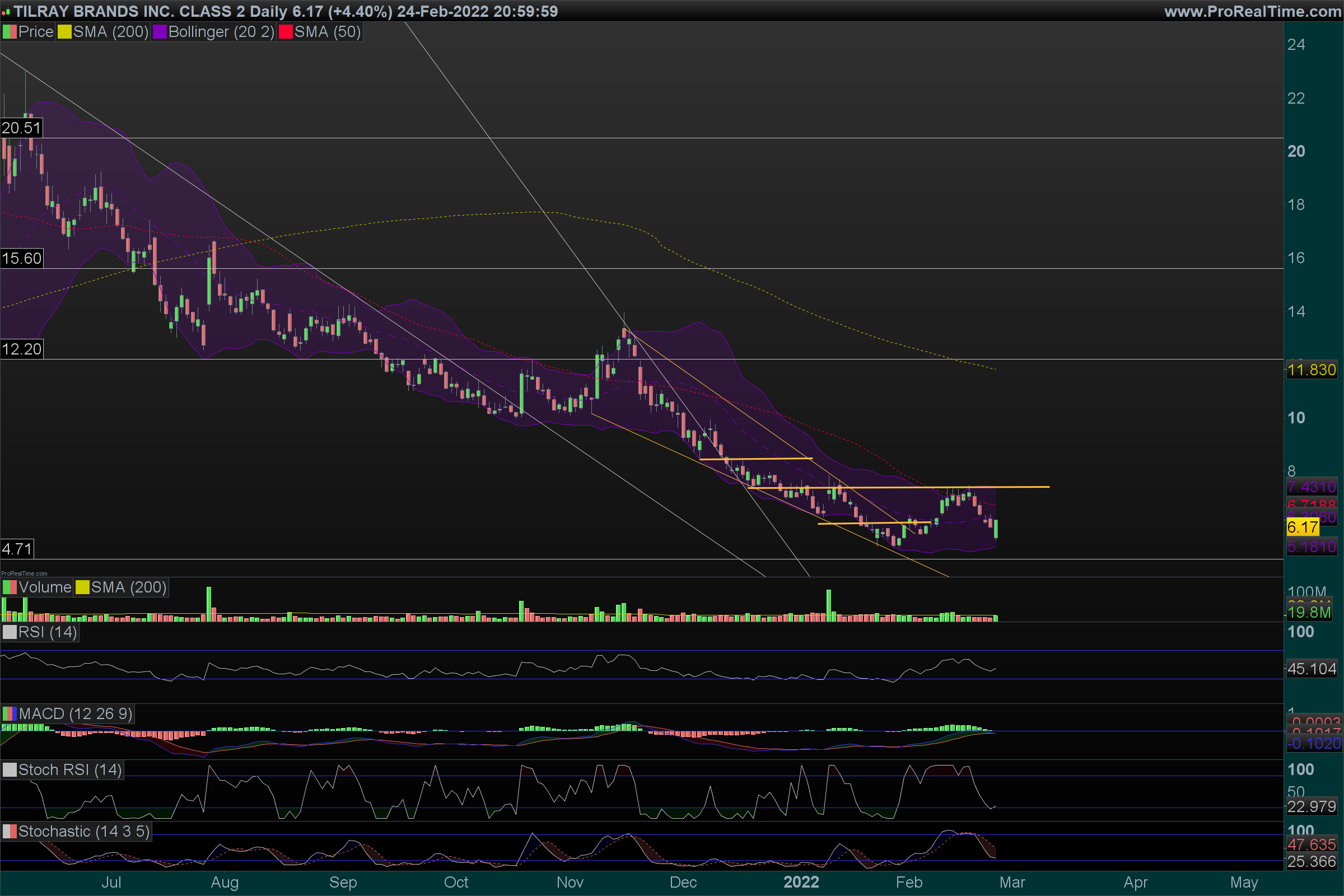Click the red SMA (50) legend icon

coord(285,32)
